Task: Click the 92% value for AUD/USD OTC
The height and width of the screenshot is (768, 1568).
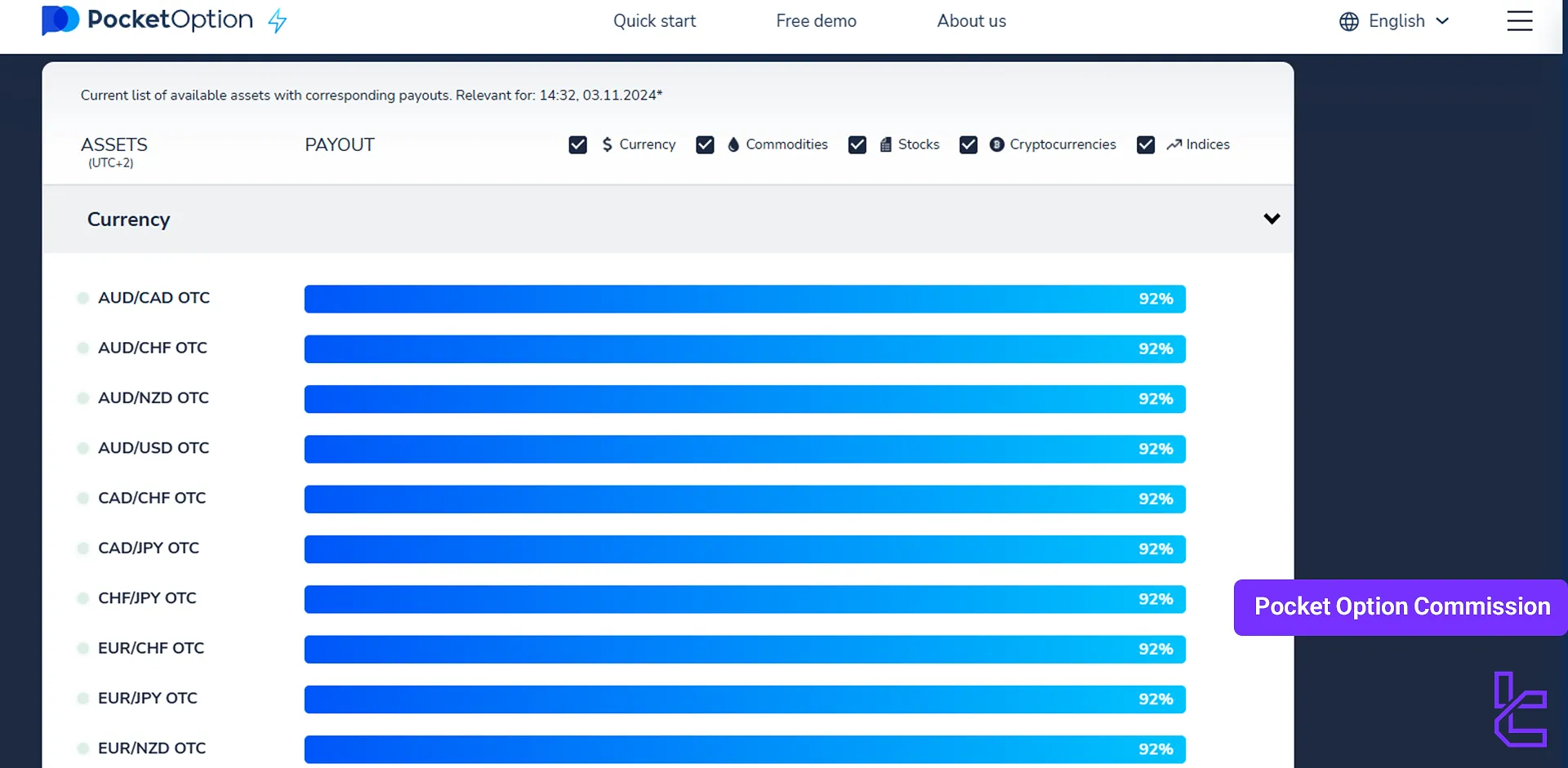Action: 1156,449
